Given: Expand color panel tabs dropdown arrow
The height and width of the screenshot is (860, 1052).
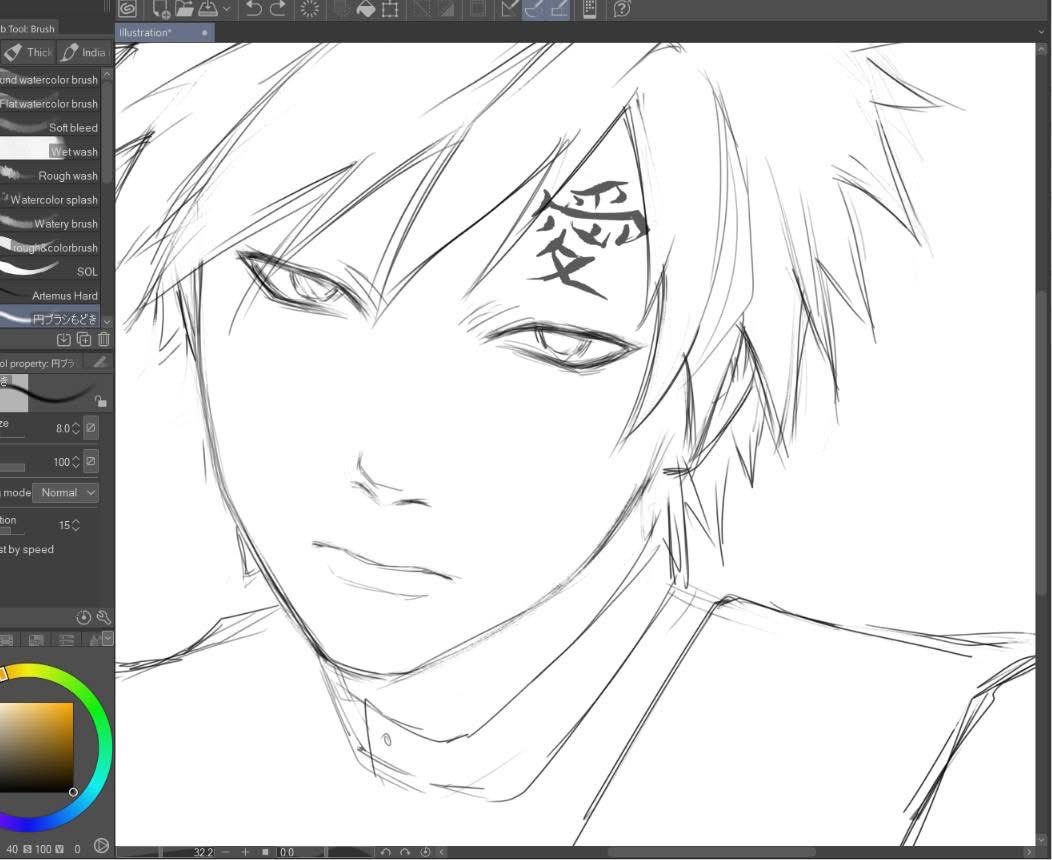Looking at the screenshot, I should [107, 639].
